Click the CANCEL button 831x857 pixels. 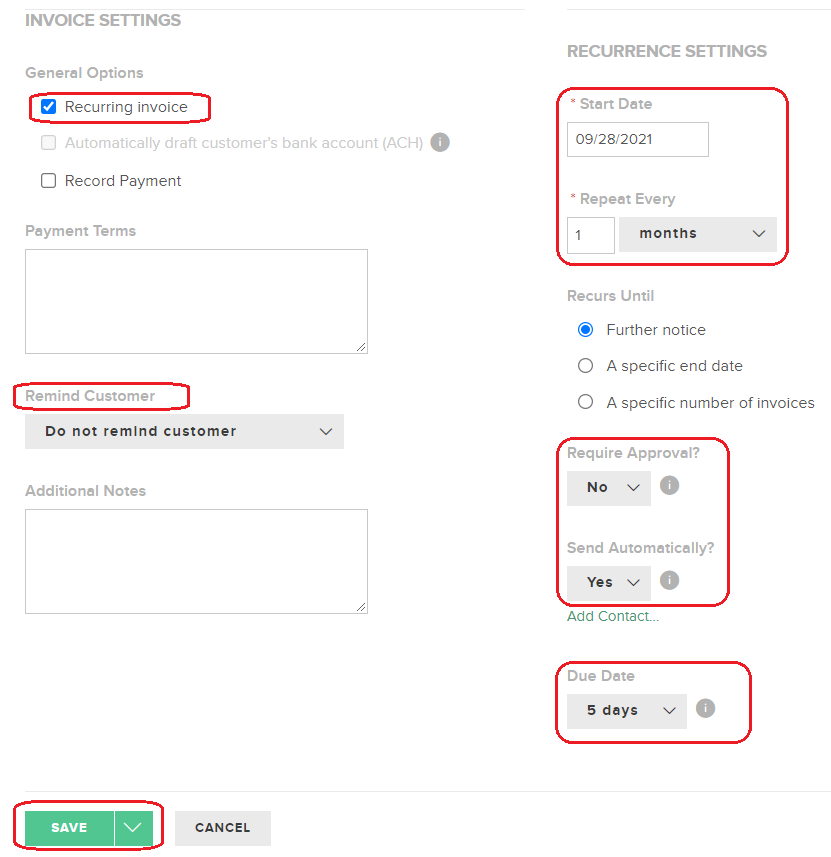coord(223,827)
